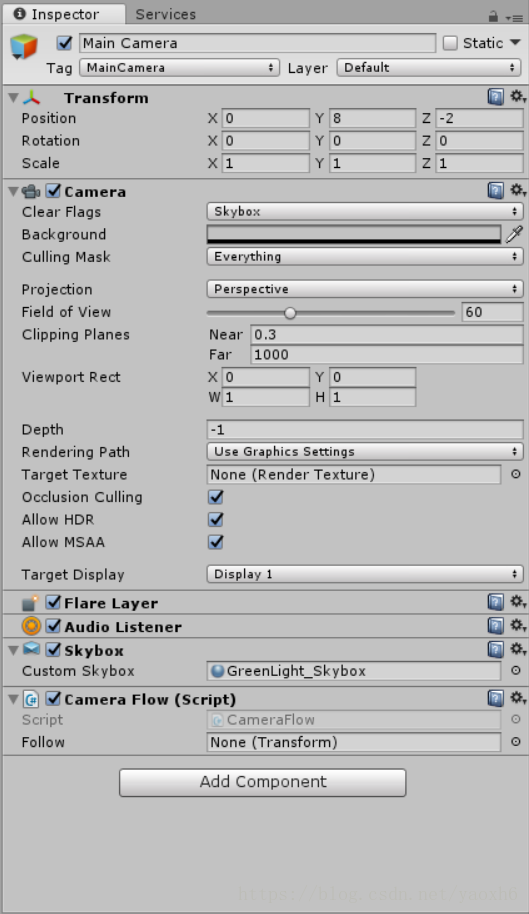The width and height of the screenshot is (529, 914).
Task: Open Skybox component gear settings
Action: 517,649
